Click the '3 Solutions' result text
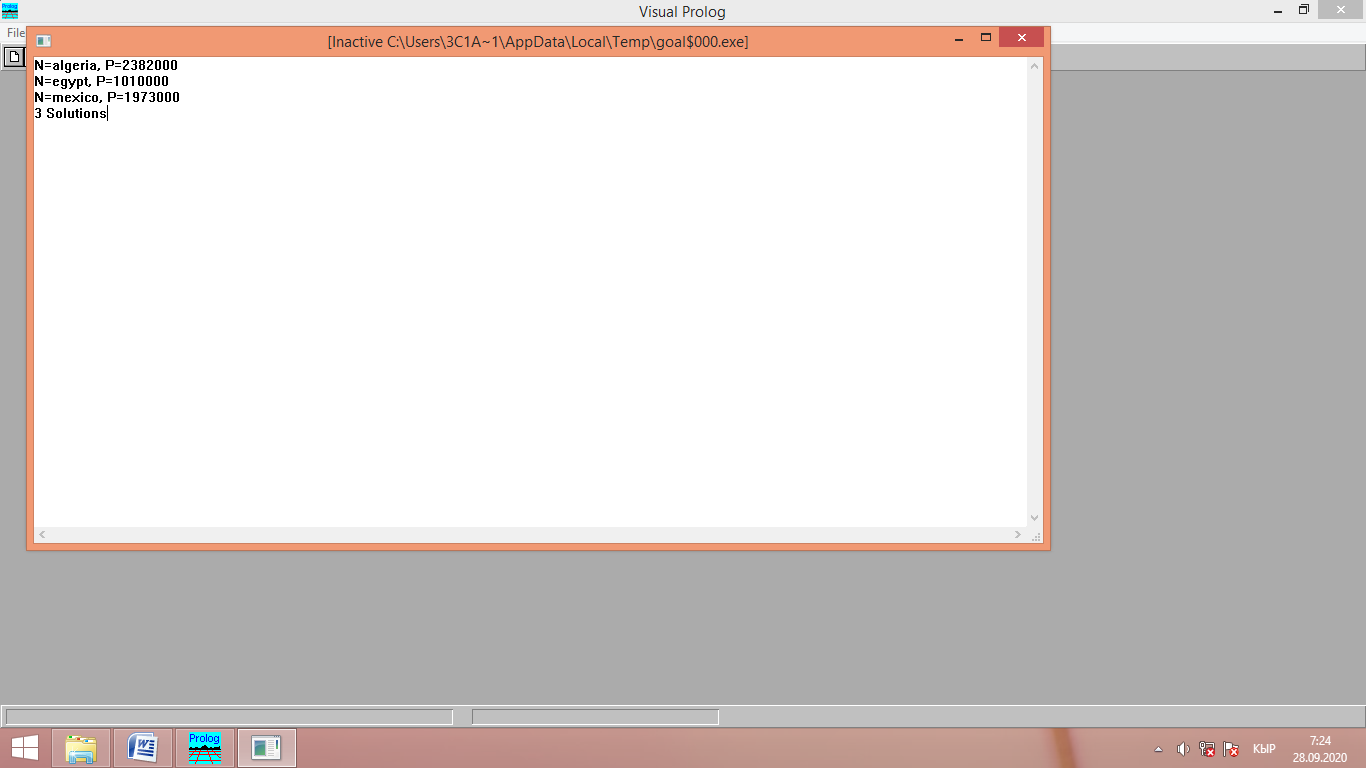 click(70, 113)
